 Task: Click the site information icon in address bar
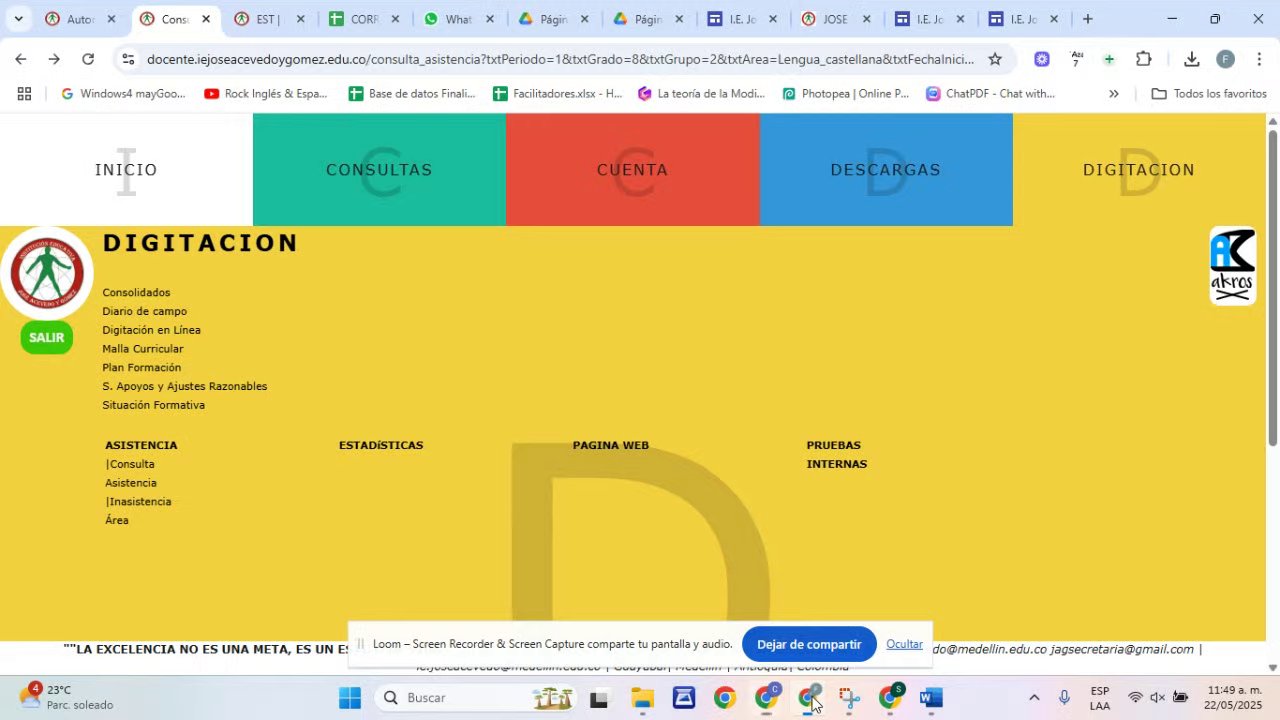(128, 59)
